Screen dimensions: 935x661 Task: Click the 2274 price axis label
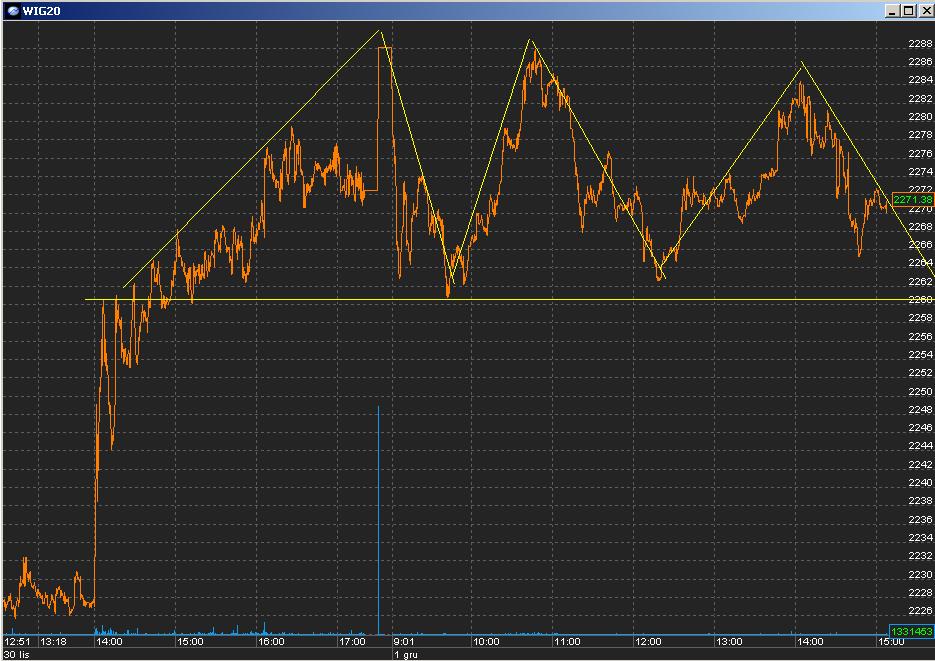click(919, 172)
